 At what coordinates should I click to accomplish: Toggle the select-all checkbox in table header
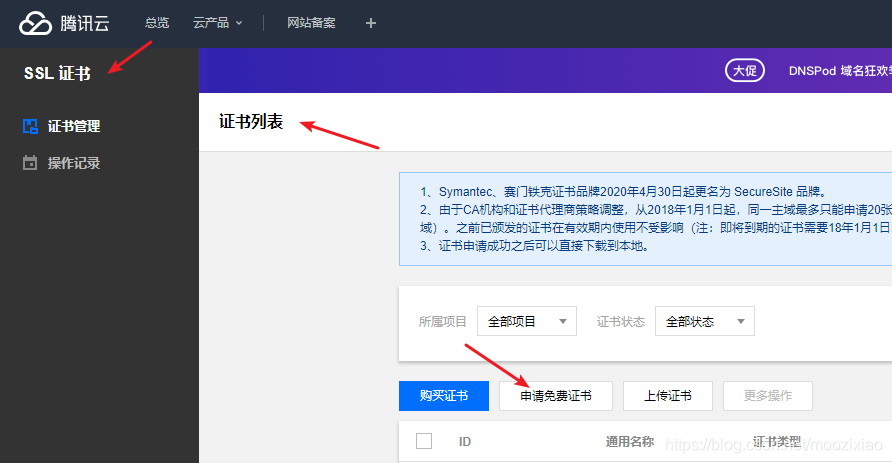point(424,441)
